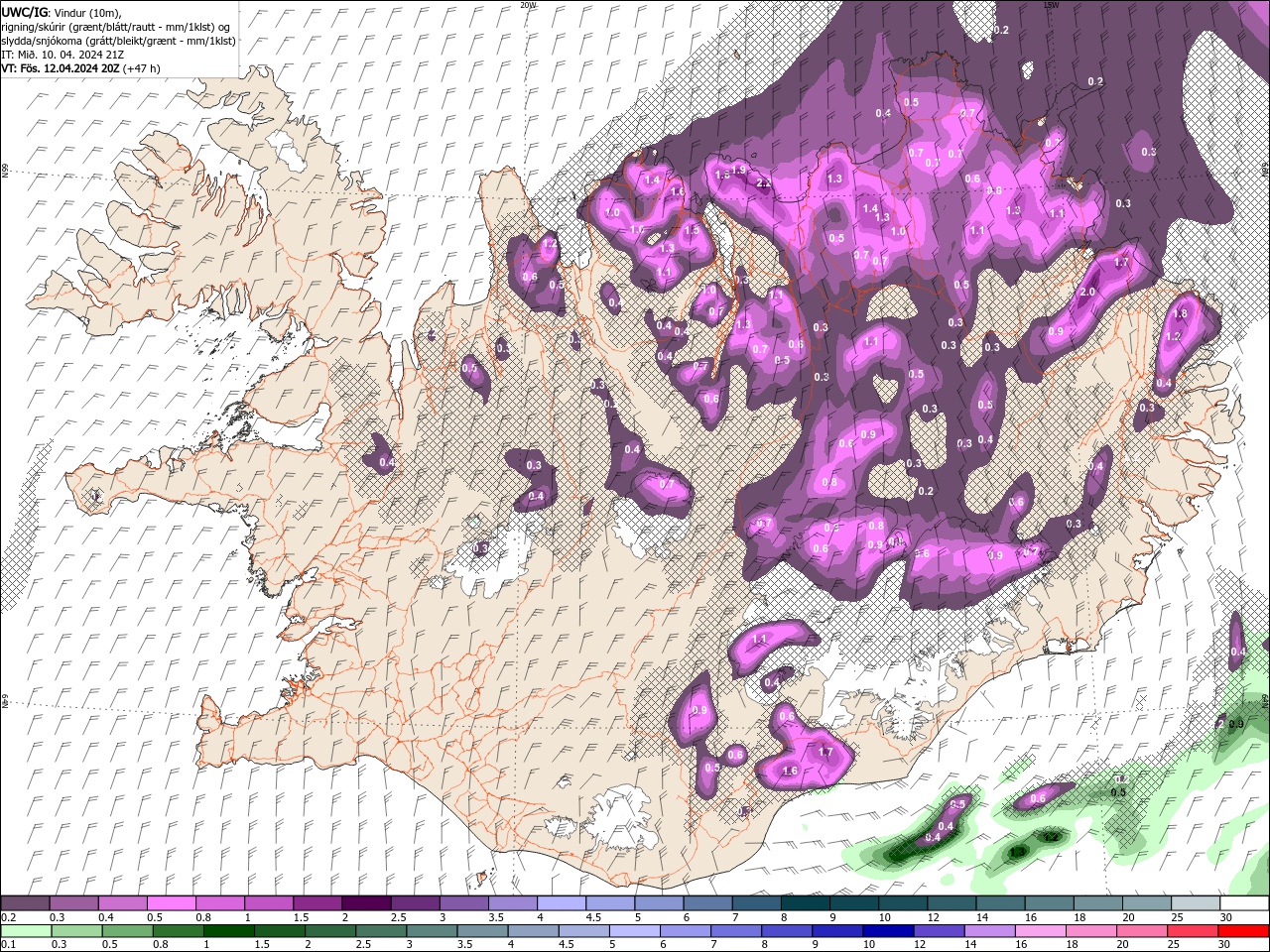Click the rain legend swatch for 3–3.5 mm
Screen dimensions: 1270x952
pos(433,932)
